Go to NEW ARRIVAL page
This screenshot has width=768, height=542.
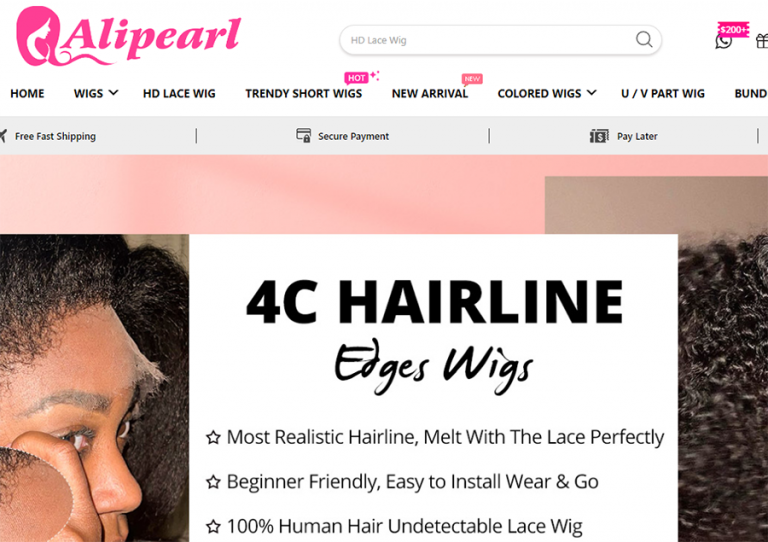430,94
